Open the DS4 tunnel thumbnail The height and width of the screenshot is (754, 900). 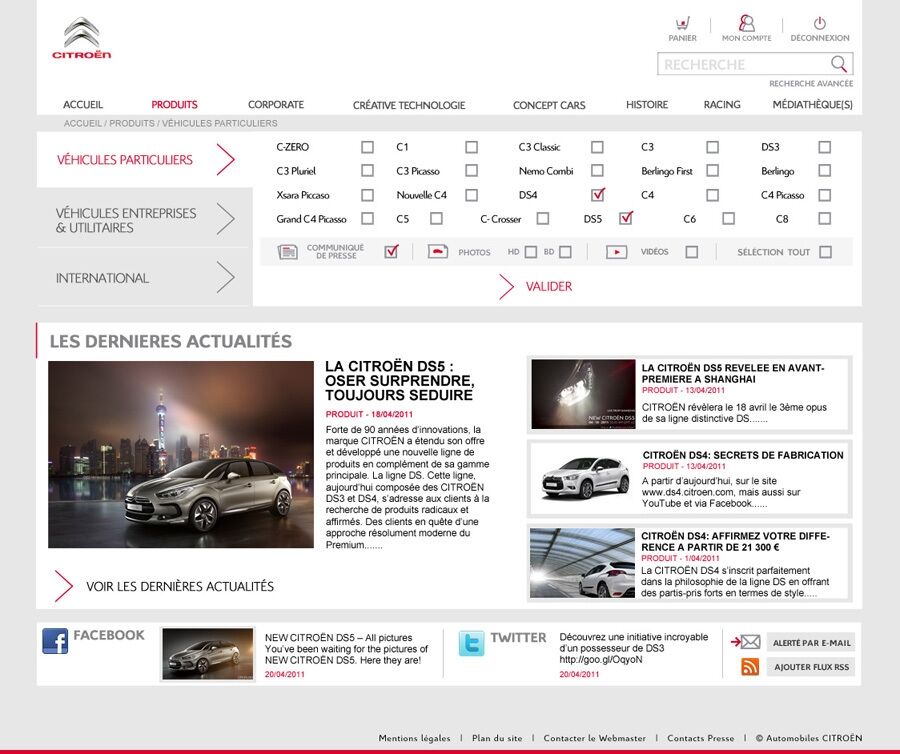(x=582, y=563)
